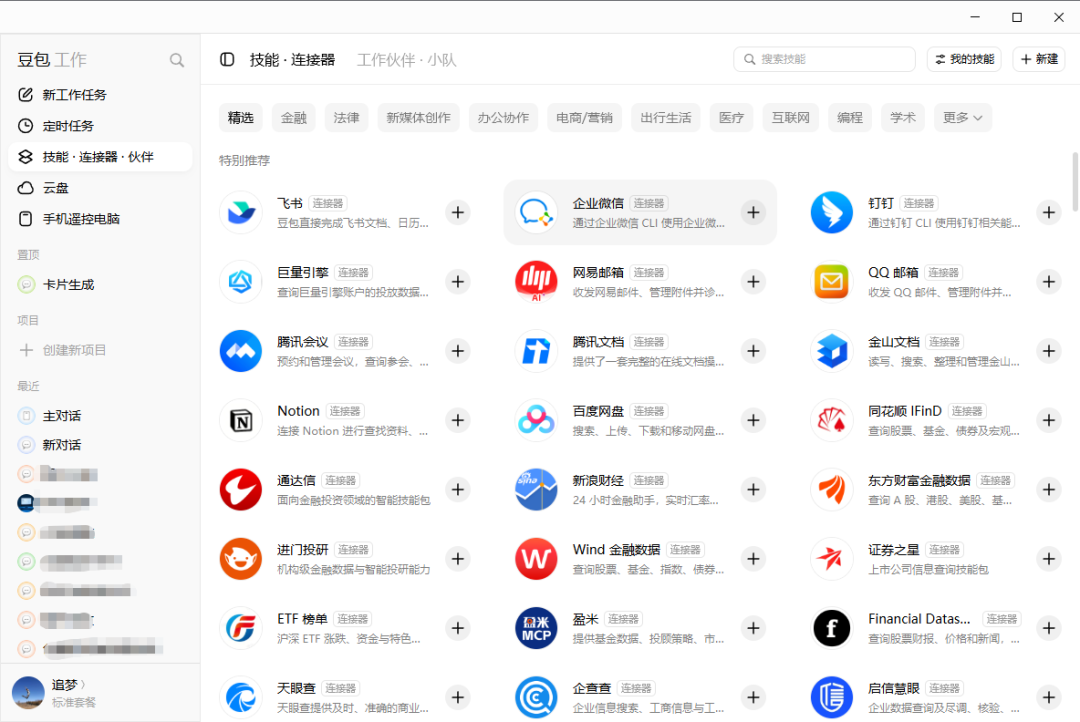The image size is (1080, 722).
Task: Select the 互联网 category filter
Action: (x=791, y=118)
